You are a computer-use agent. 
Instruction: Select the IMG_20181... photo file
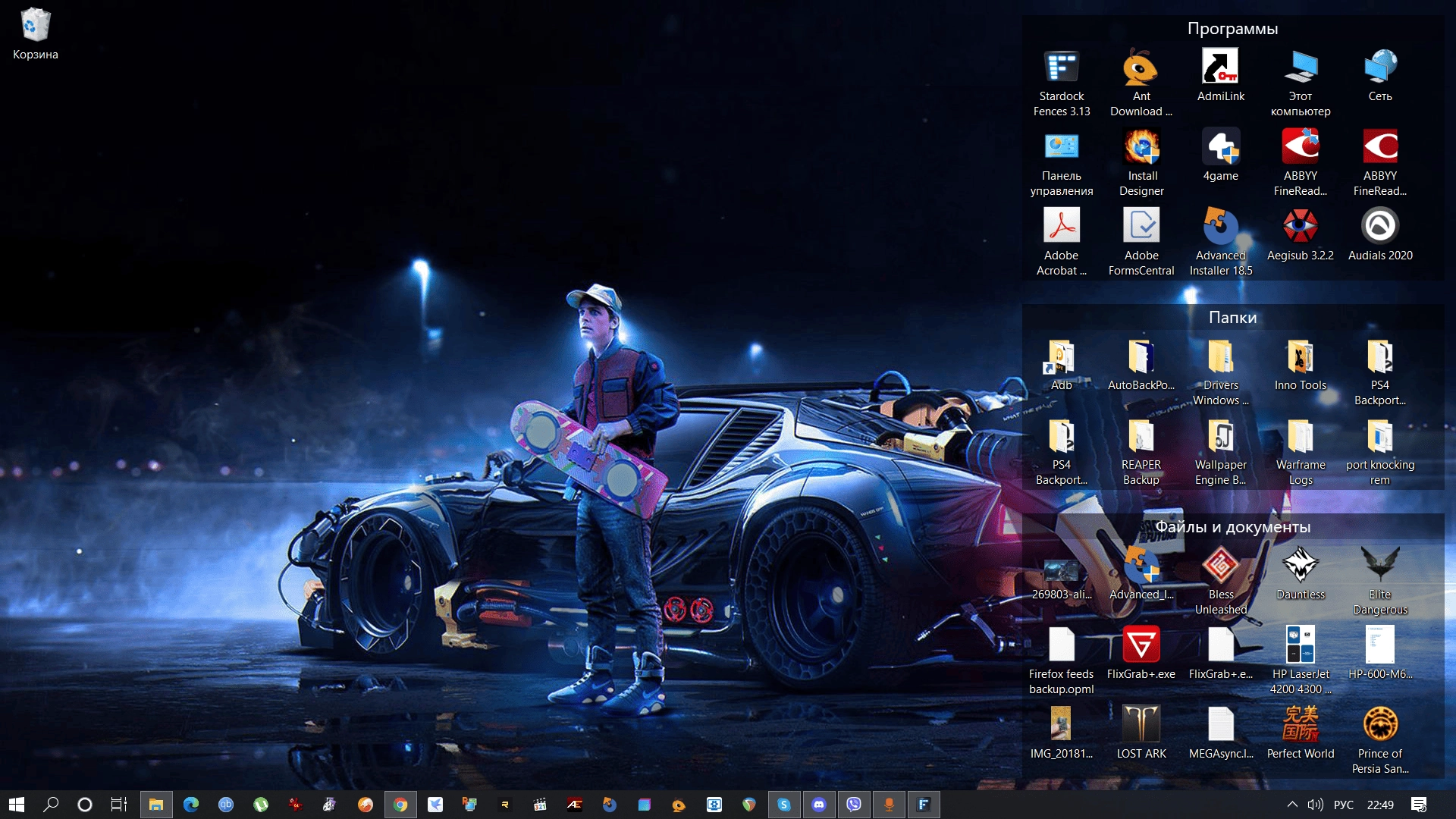[x=1062, y=733]
